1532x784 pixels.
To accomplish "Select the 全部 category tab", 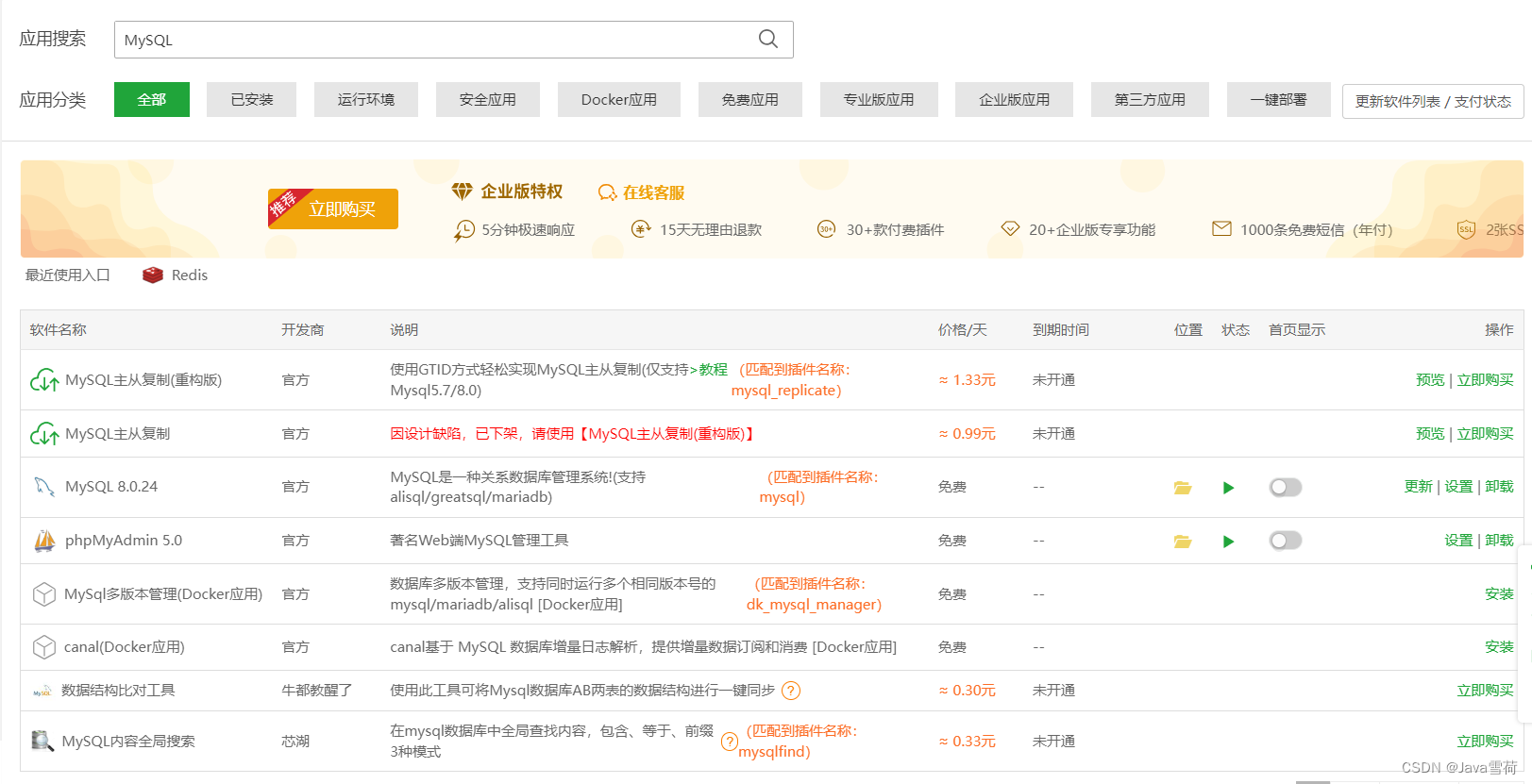I will click(x=152, y=99).
